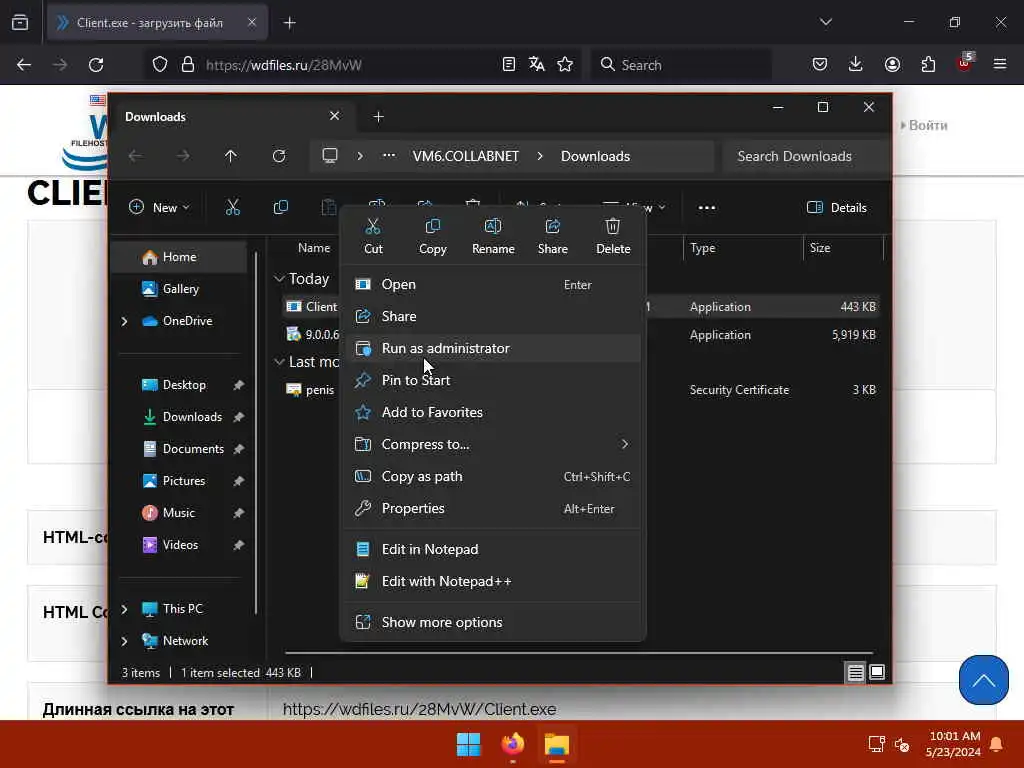
Task: Select Home in navigation pane
Action: tap(180, 257)
